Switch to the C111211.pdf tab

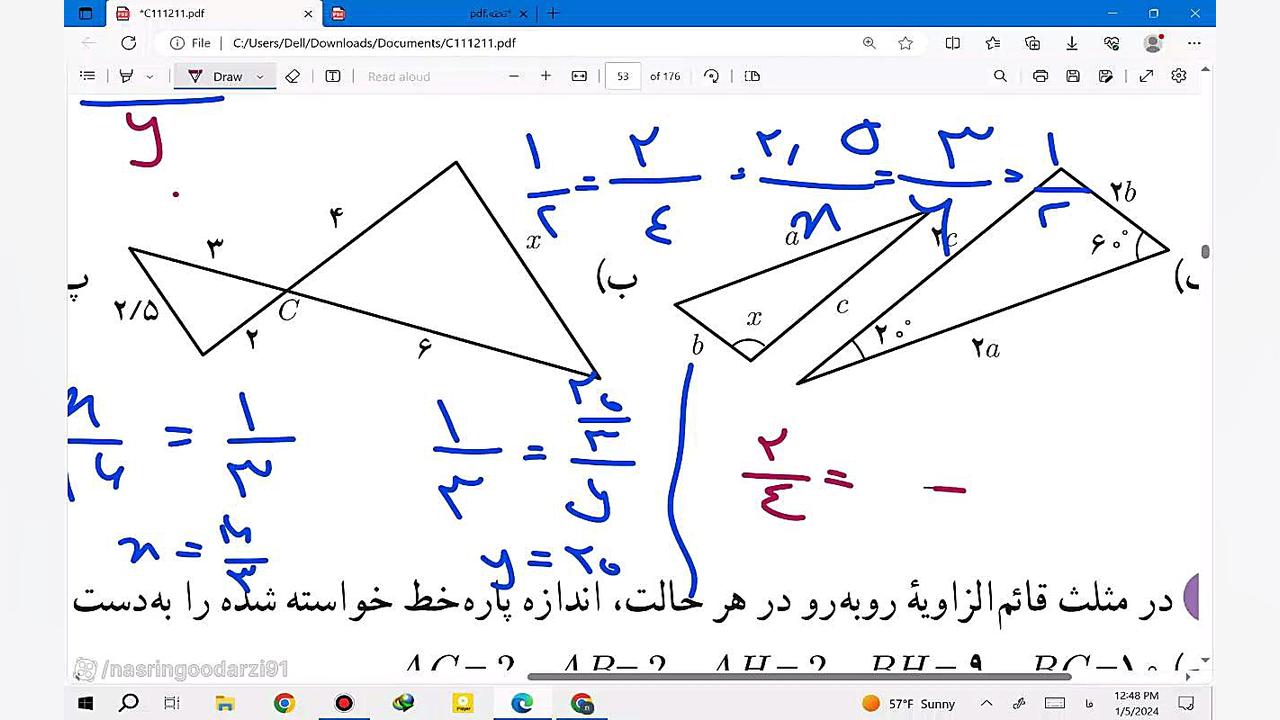click(x=212, y=14)
